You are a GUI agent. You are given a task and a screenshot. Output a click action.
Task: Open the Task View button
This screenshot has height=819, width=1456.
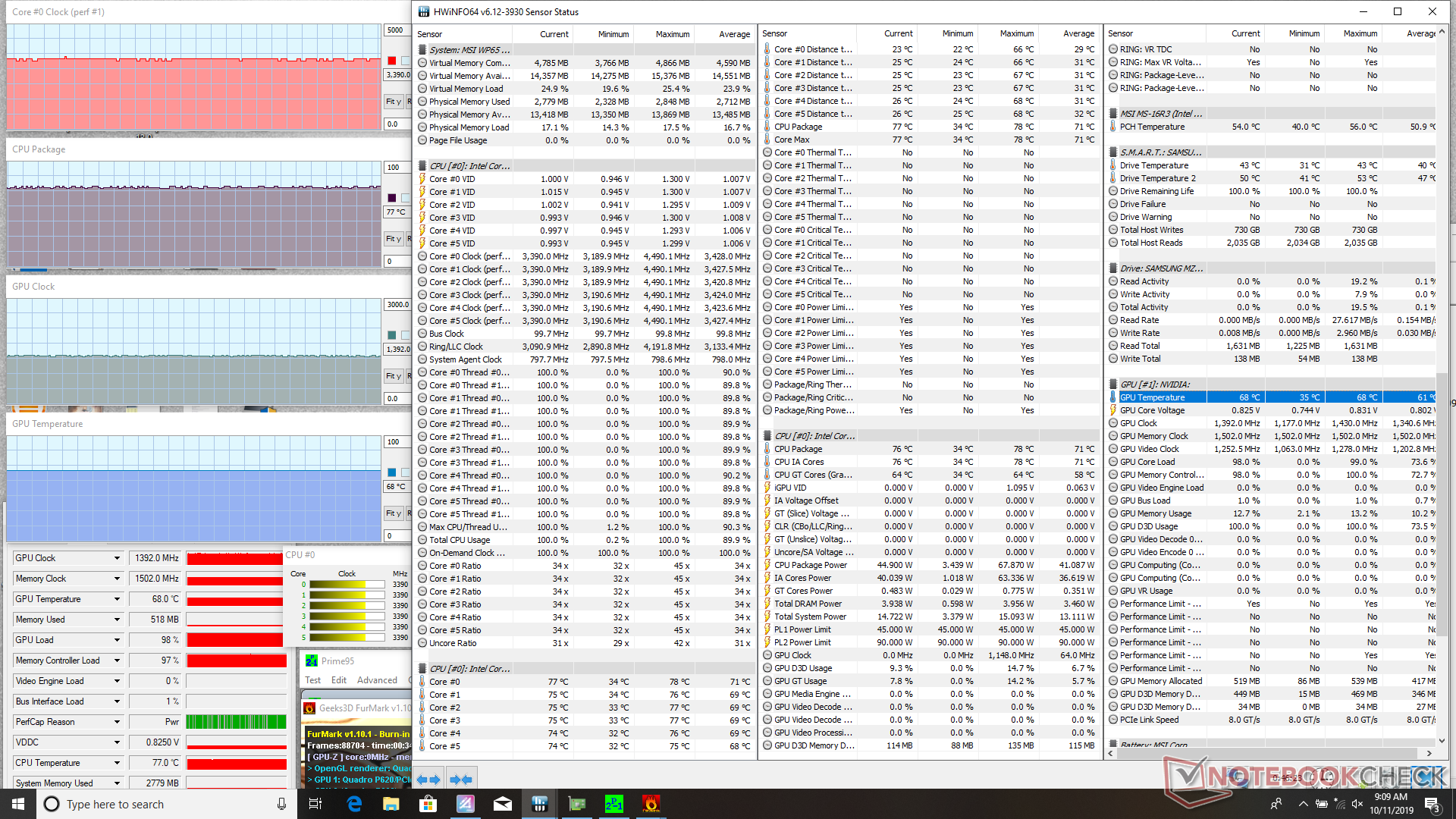(316, 804)
